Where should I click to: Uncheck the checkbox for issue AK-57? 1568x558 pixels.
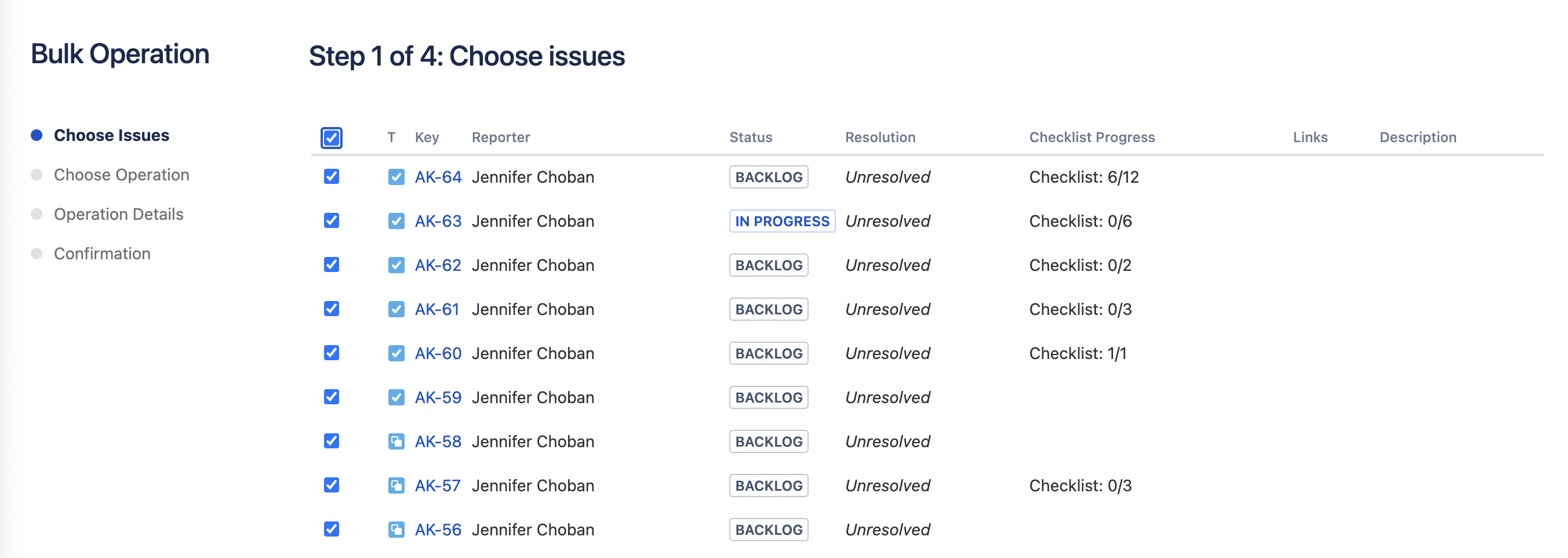(331, 485)
